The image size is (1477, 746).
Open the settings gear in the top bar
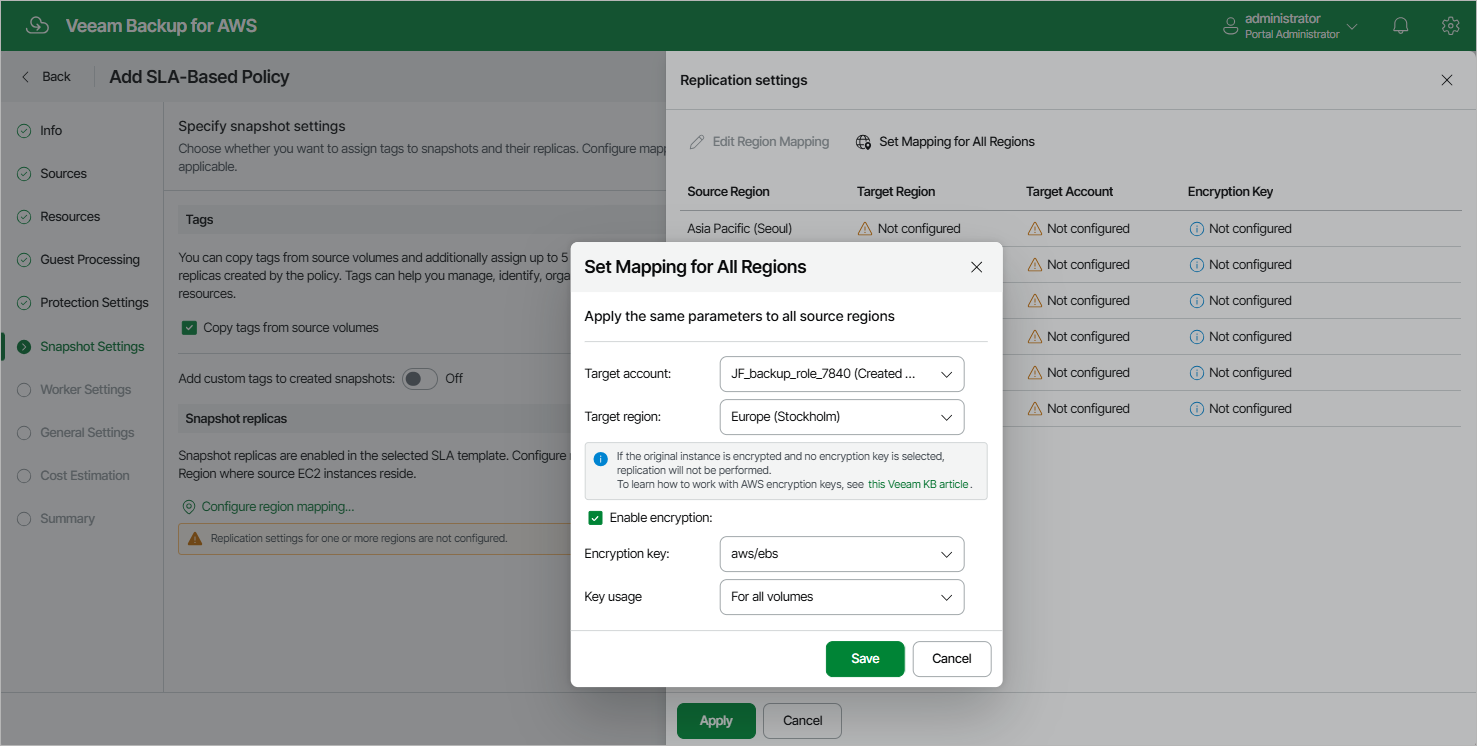(1450, 25)
